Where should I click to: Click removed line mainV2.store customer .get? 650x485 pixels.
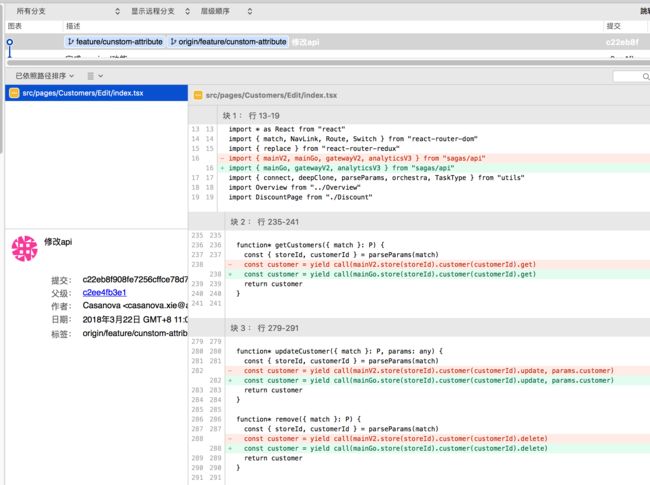(x=438, y=264)
